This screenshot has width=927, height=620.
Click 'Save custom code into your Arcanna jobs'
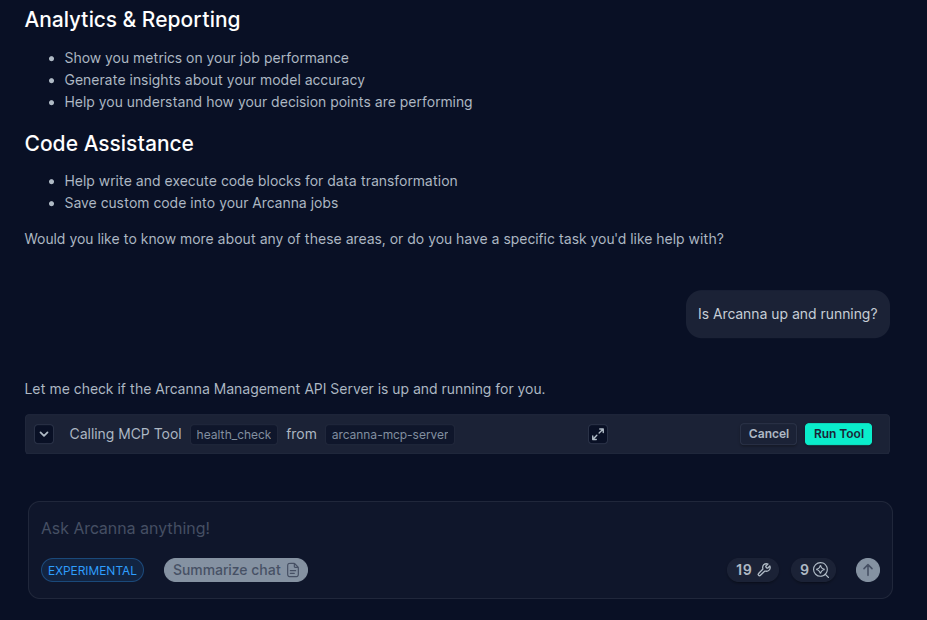click(201, 203)
